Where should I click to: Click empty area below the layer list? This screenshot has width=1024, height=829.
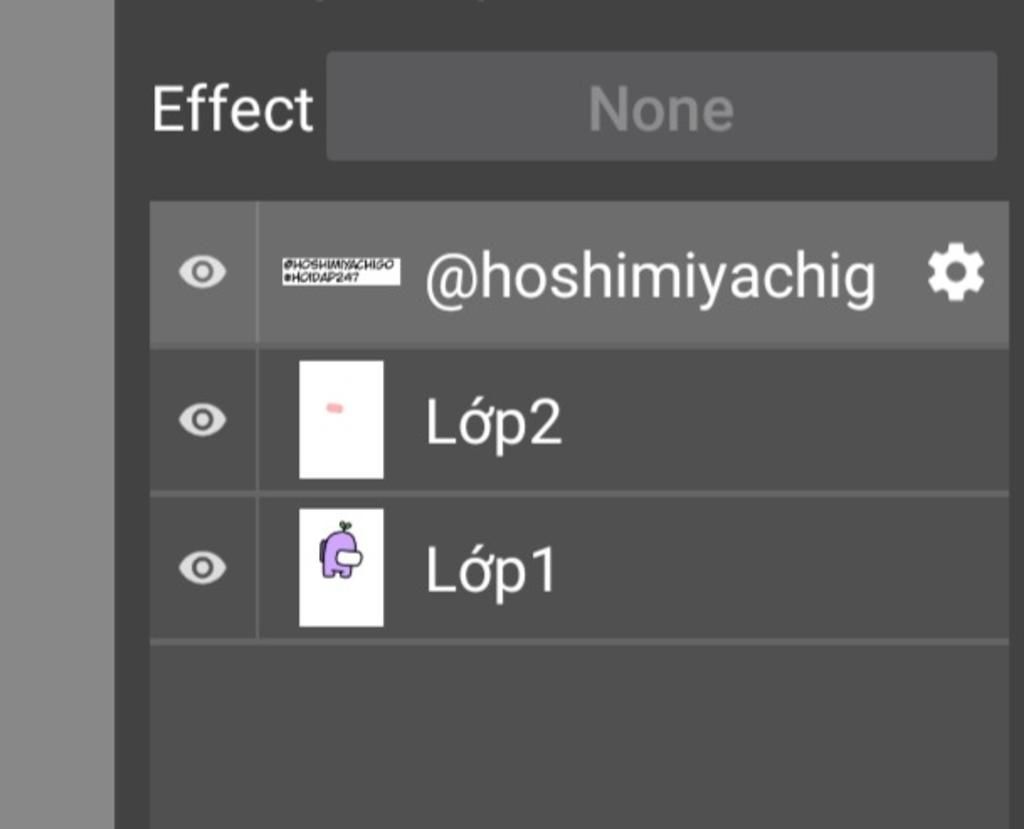(x=579, y=737)
